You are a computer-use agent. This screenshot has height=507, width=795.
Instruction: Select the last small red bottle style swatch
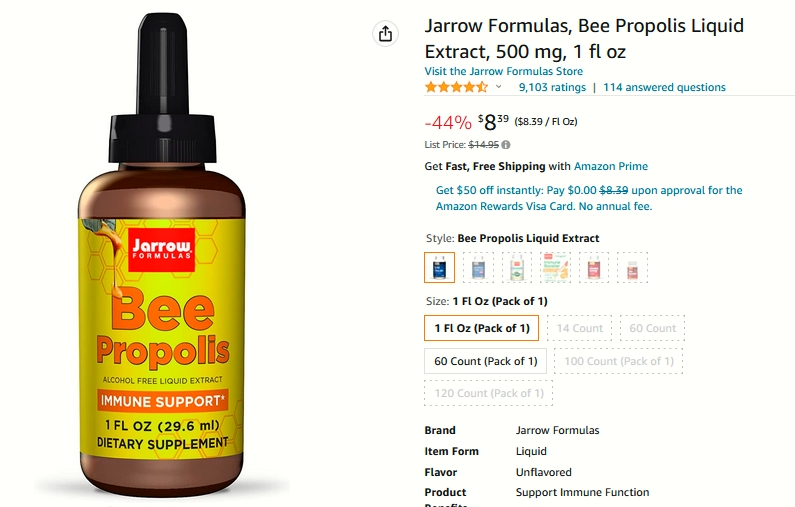point(632,267)
